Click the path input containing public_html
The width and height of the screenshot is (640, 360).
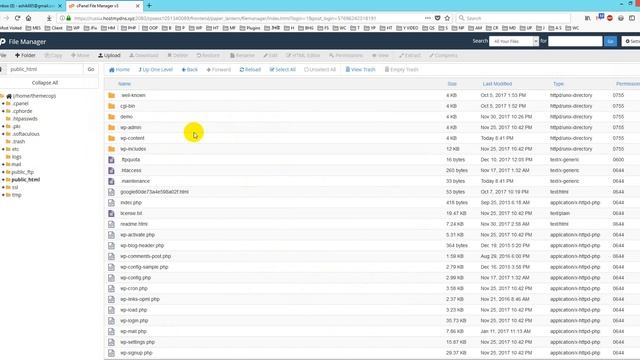click(x=44, y=69)
